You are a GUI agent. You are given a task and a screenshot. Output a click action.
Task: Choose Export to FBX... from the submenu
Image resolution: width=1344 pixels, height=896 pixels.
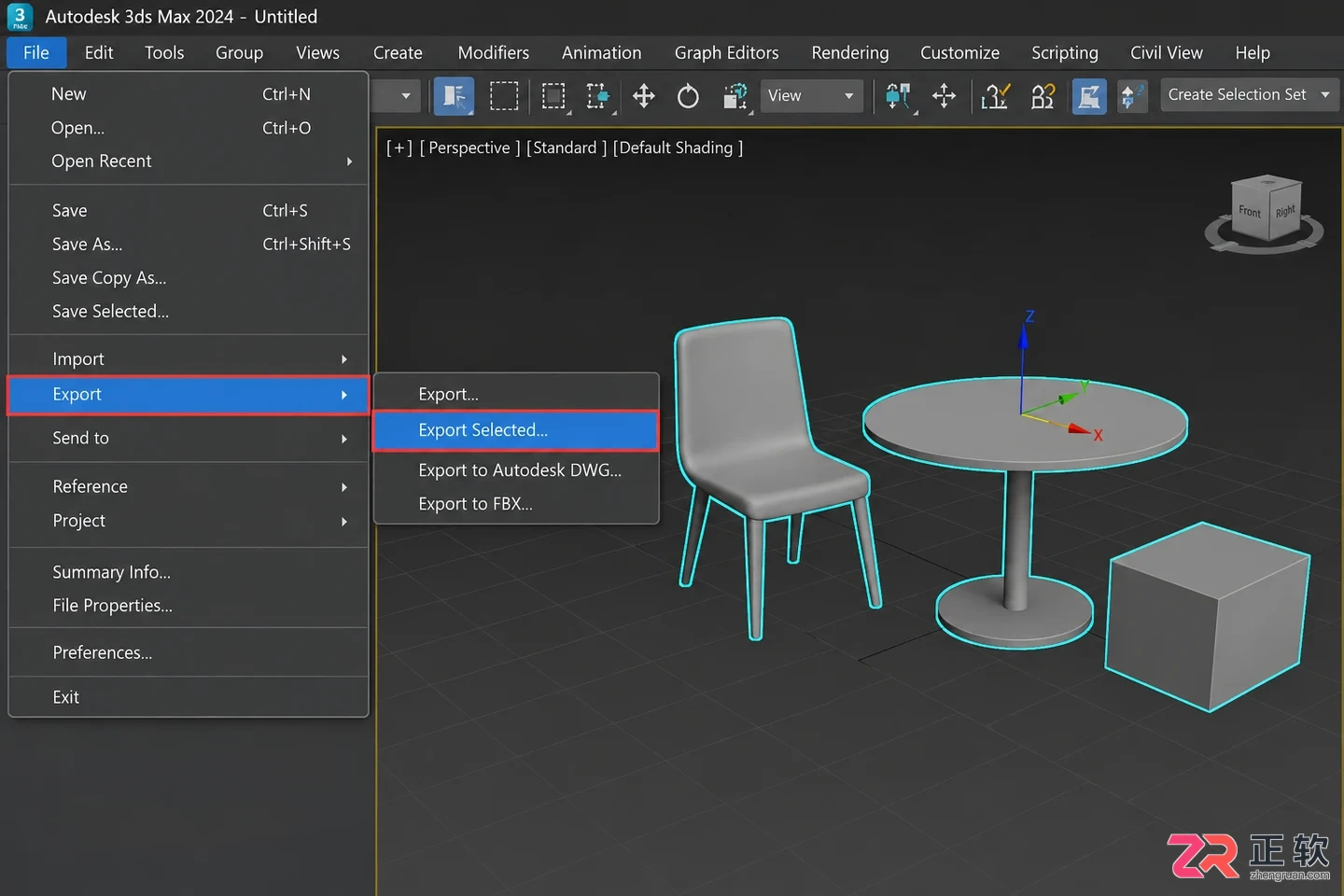click(516, 504)
